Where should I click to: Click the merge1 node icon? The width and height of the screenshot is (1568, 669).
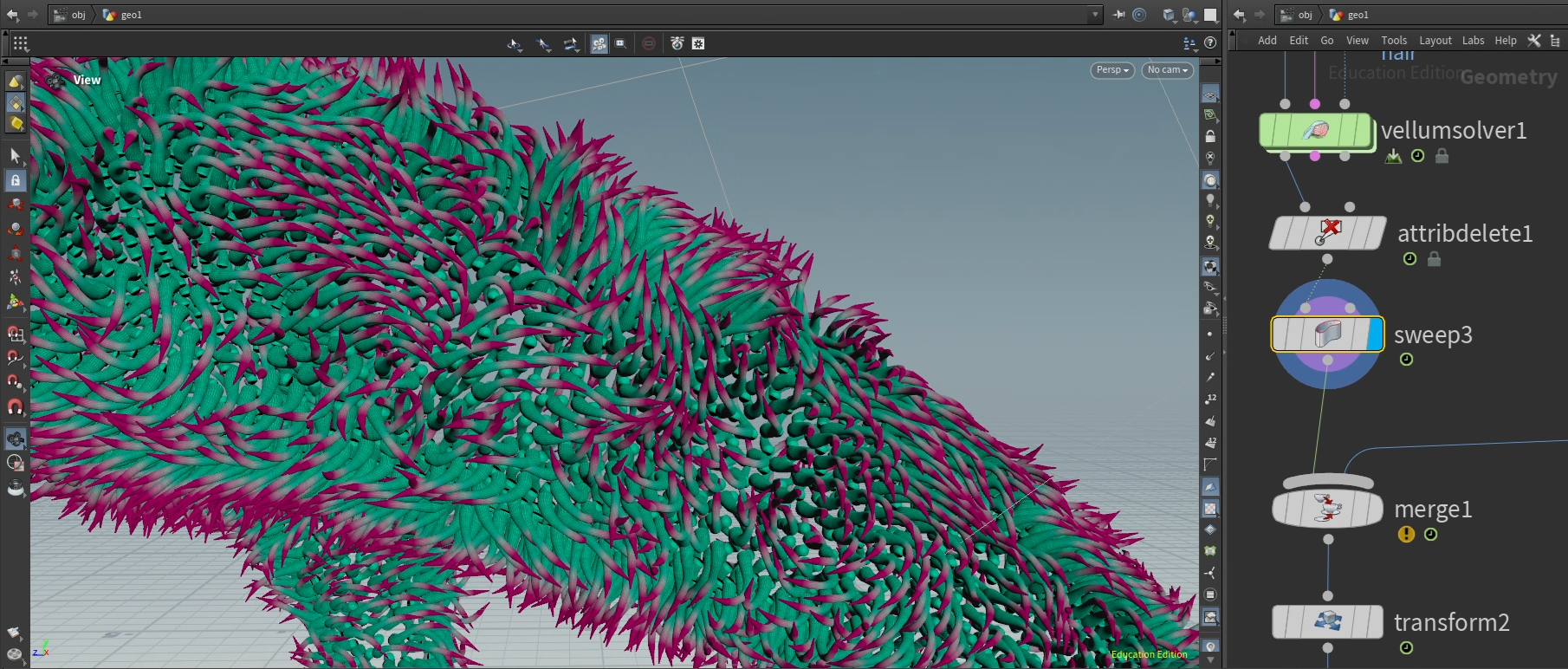[1326, 509]
